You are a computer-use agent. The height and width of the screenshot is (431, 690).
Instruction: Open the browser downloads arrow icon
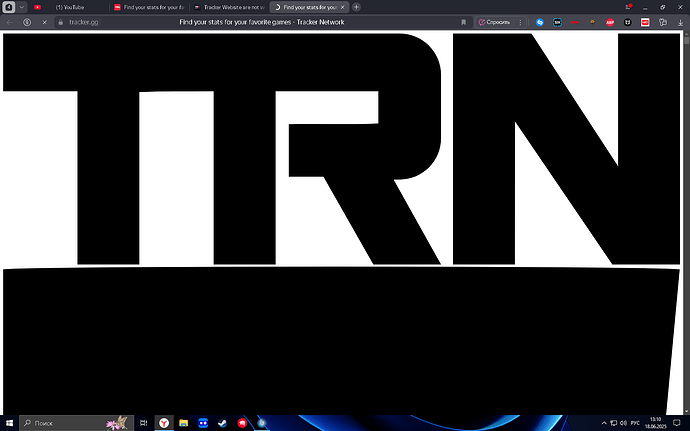(680, 22)
